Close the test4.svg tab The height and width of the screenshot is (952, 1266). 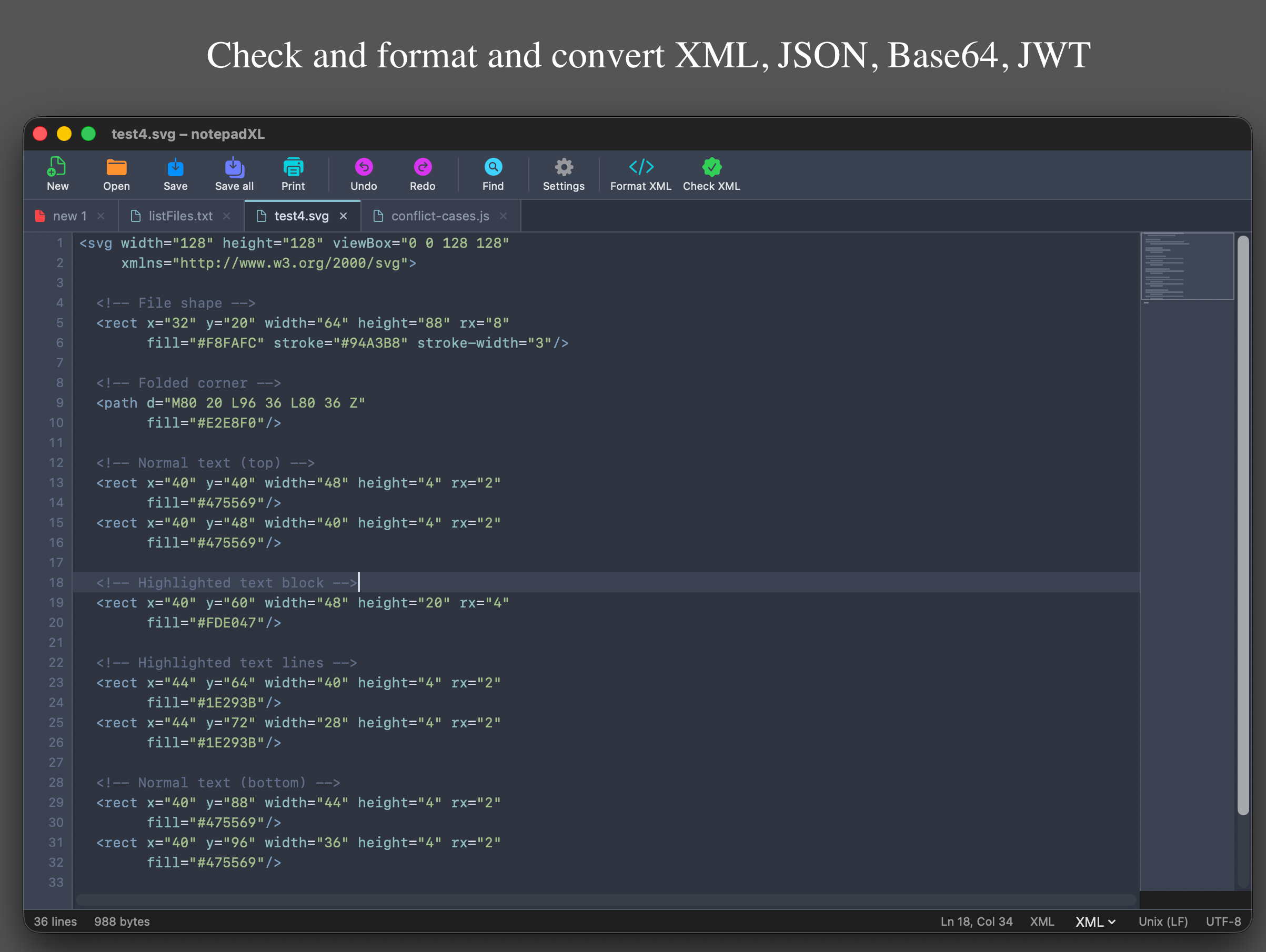coord(344,216)
